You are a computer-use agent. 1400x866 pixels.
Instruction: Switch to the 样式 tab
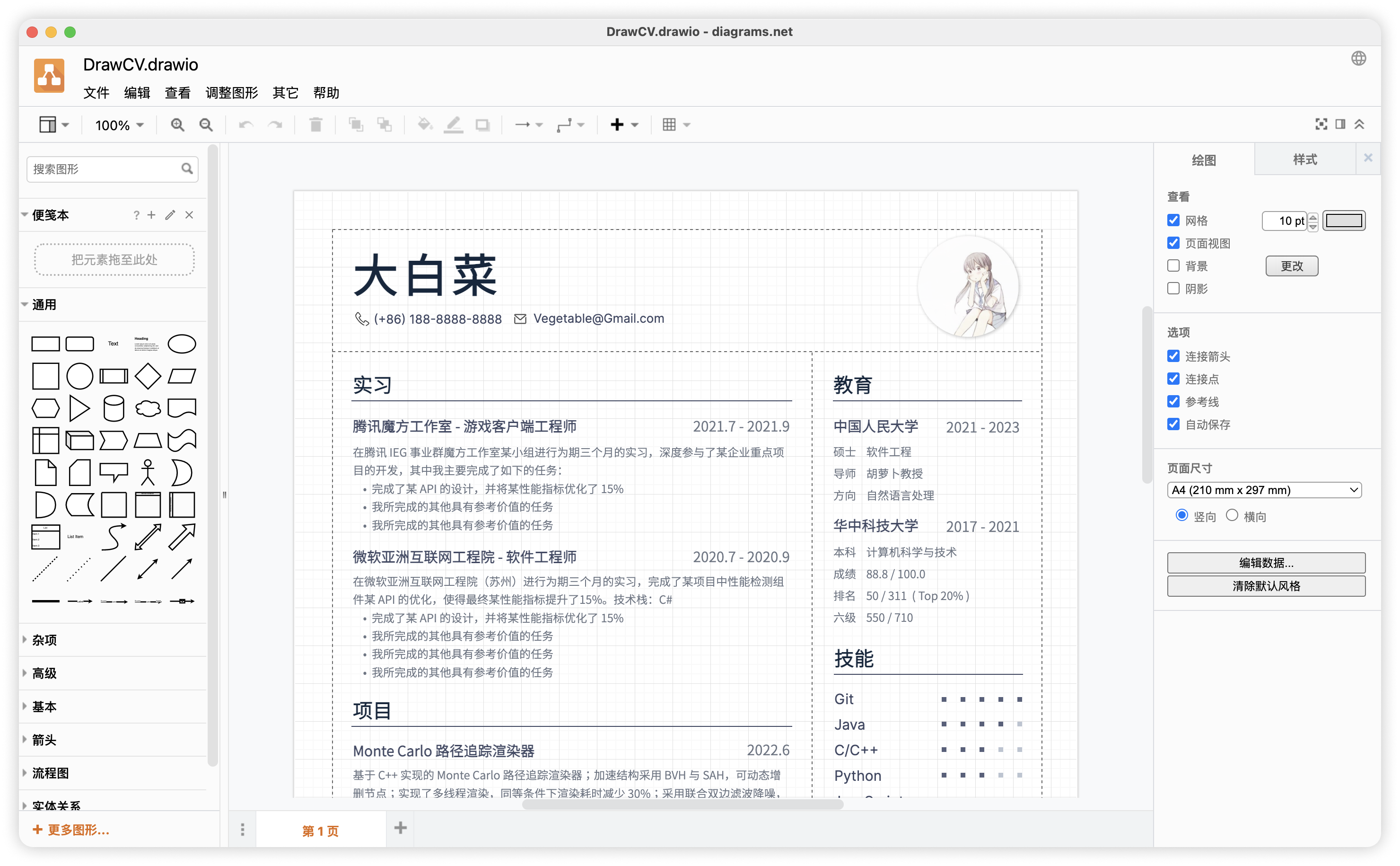pos(1304,160)
